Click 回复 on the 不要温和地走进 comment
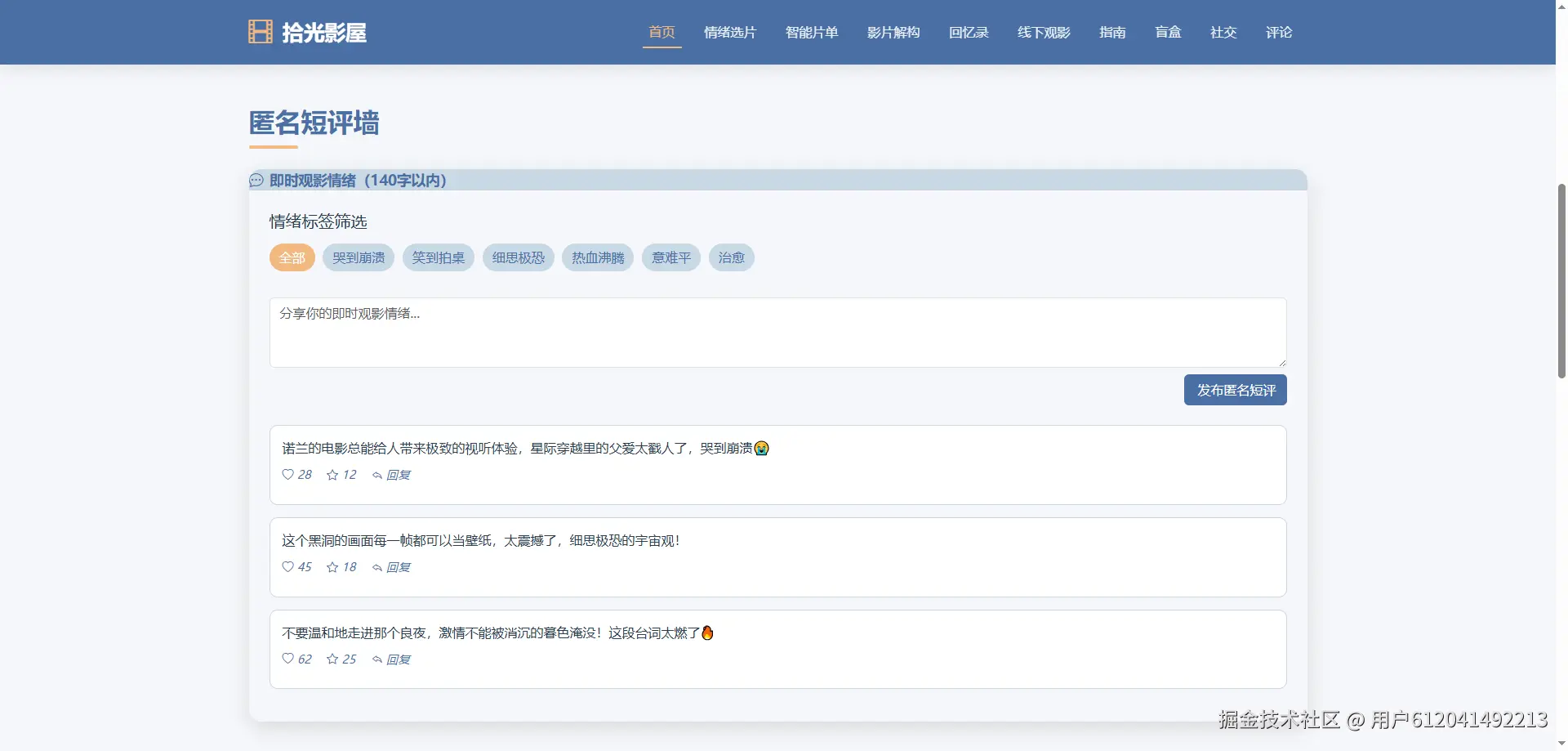The image size is (1568, 751). (x=399, y=660)
